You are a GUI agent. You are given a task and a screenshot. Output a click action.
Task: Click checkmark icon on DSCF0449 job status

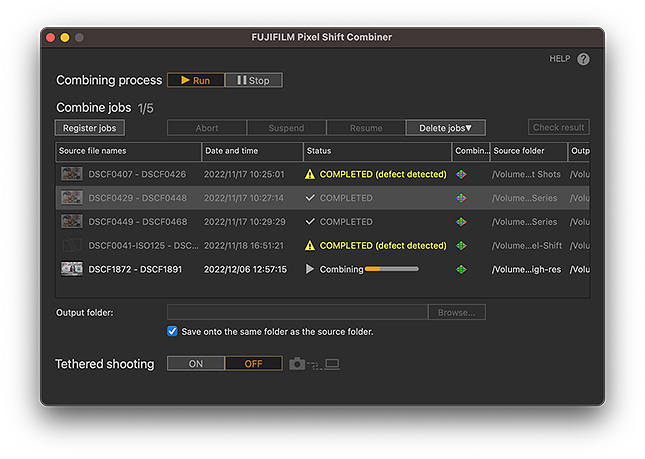point(310,222)
